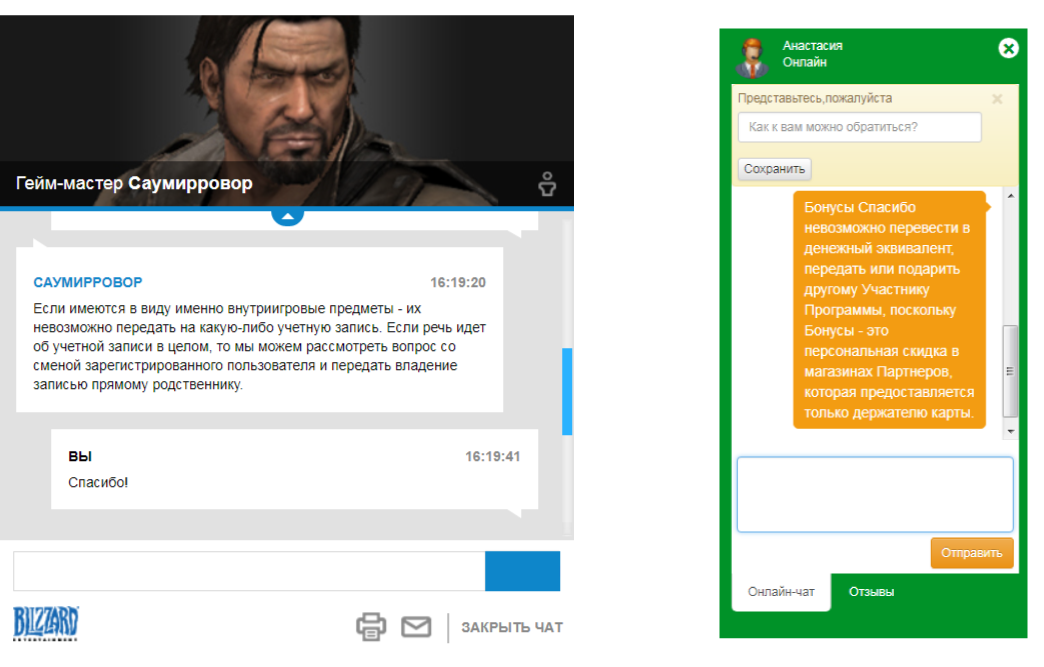Click the Blizzard logo
The width and height of the screenshot is (1044, 667).
coord(46,624)
